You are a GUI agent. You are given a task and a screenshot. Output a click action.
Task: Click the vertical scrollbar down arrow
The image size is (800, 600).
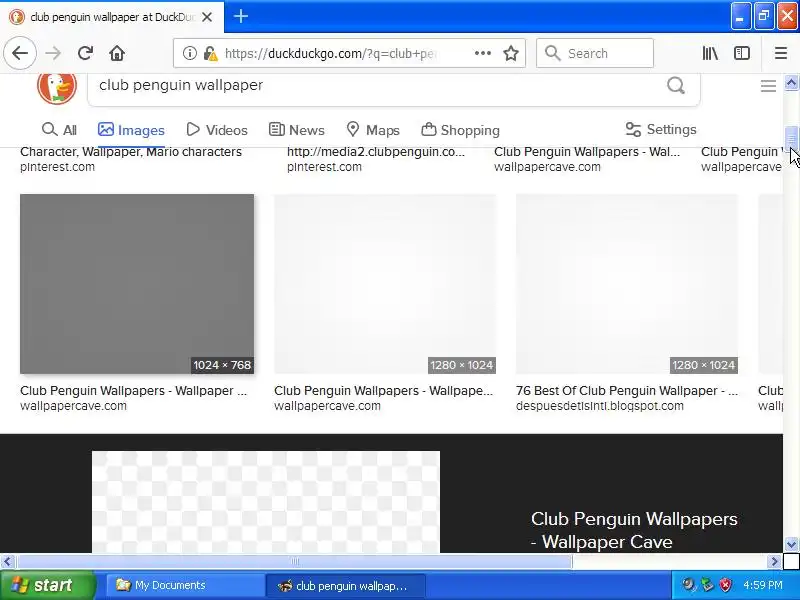[x=791, y=544]
